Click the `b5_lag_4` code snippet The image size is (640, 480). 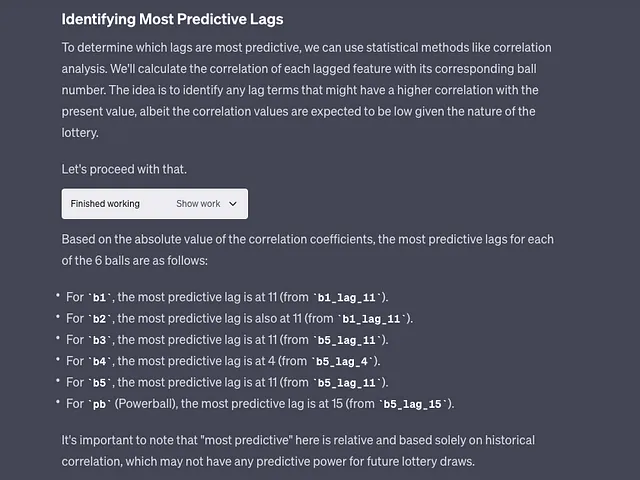point(342,361)
